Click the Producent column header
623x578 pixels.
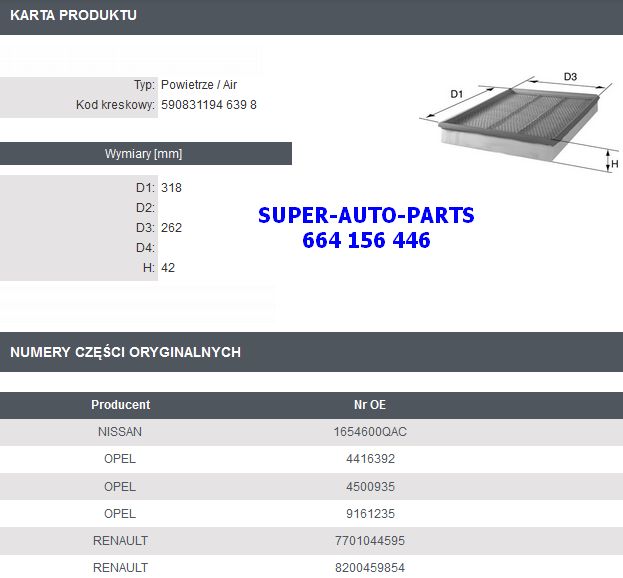[120, 405]
